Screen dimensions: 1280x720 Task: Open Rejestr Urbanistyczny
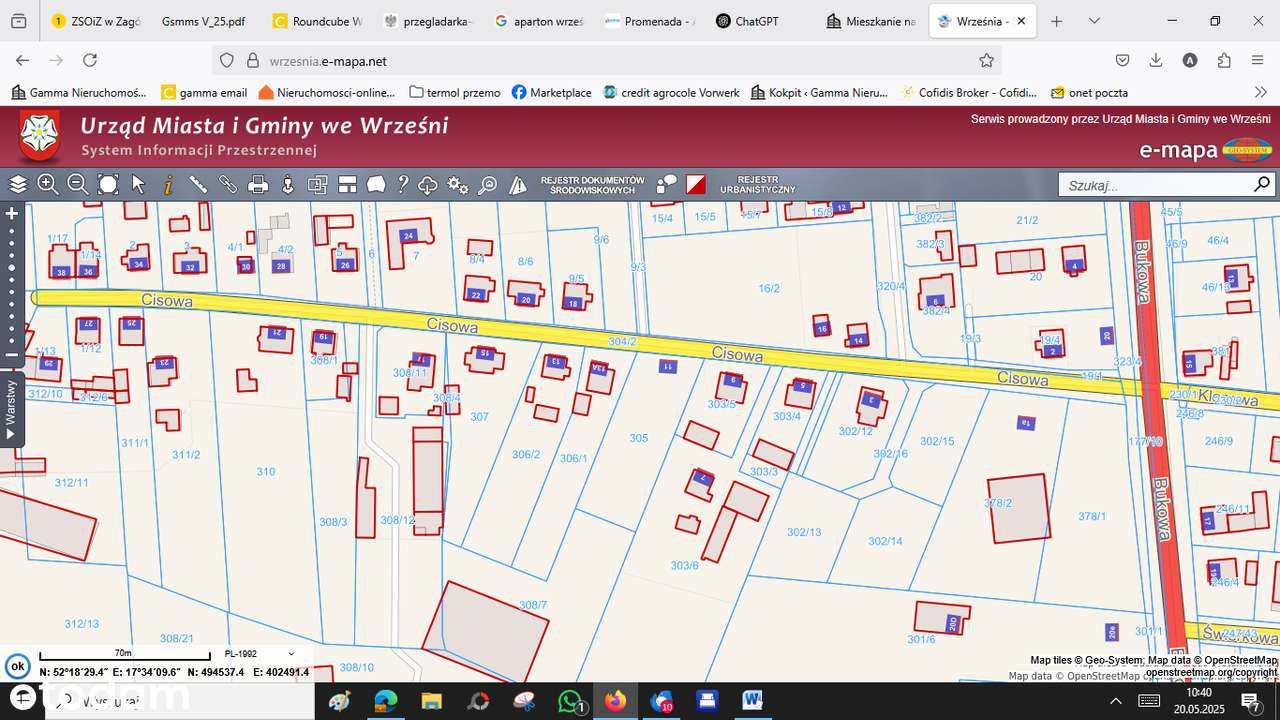757,185
